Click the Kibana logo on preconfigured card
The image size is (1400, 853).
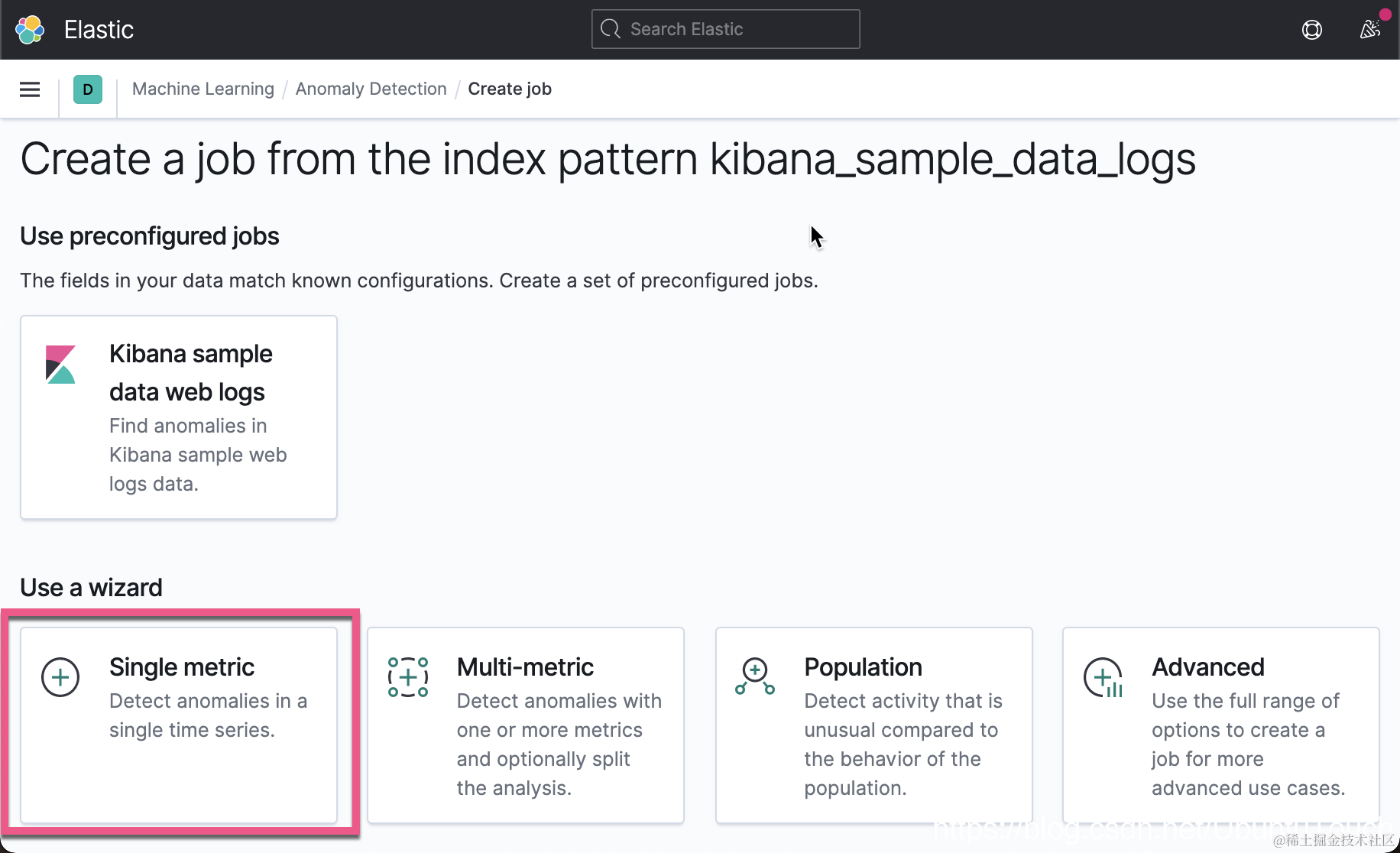click(60, 365)
